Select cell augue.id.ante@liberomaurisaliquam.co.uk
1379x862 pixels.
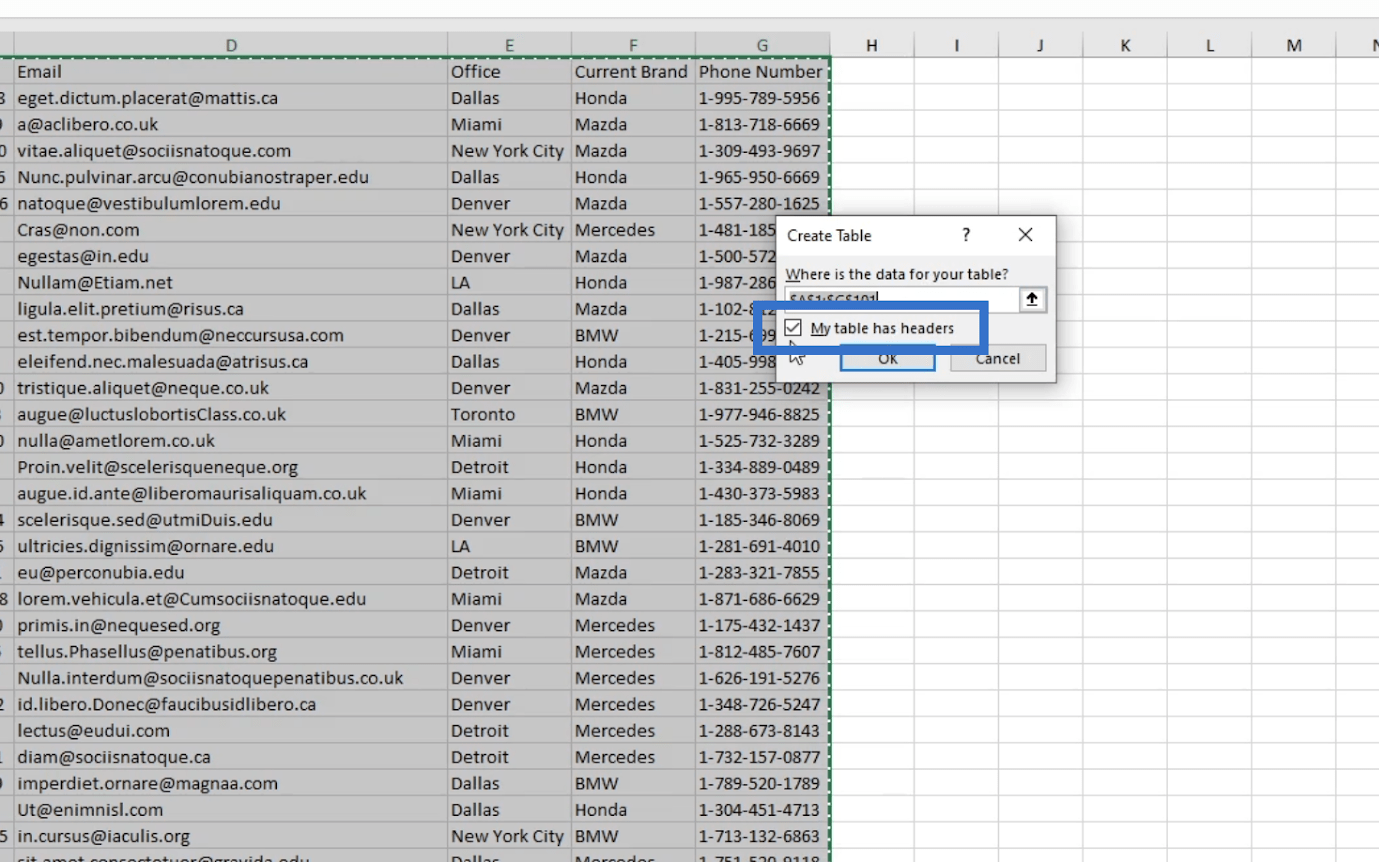tap(231, 493)
